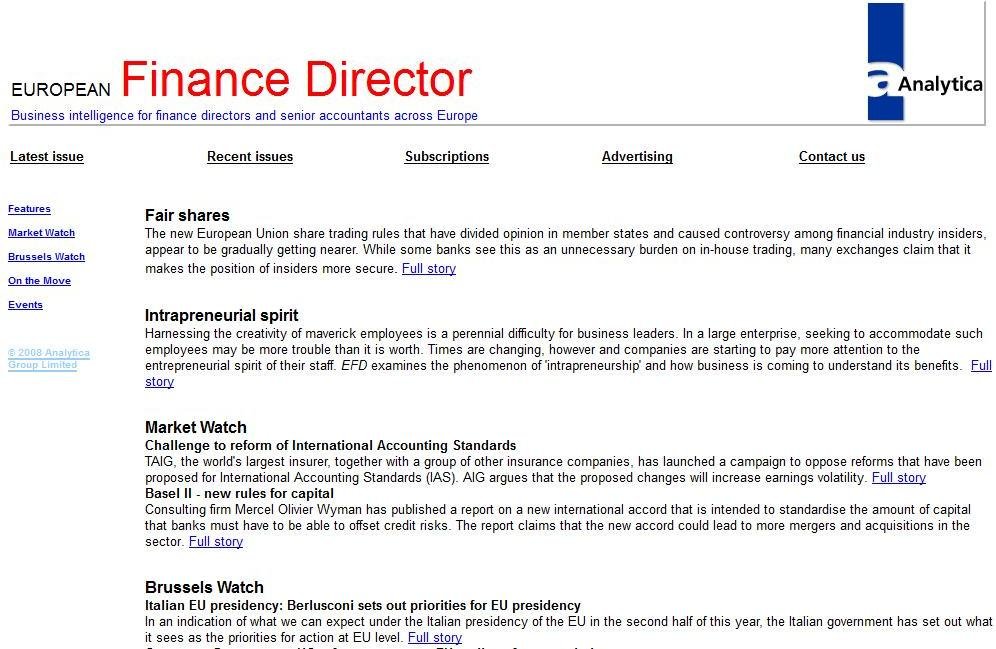Switch to Recent issues
The width and height of the screenshot is (996, 649).
(249, 157)
